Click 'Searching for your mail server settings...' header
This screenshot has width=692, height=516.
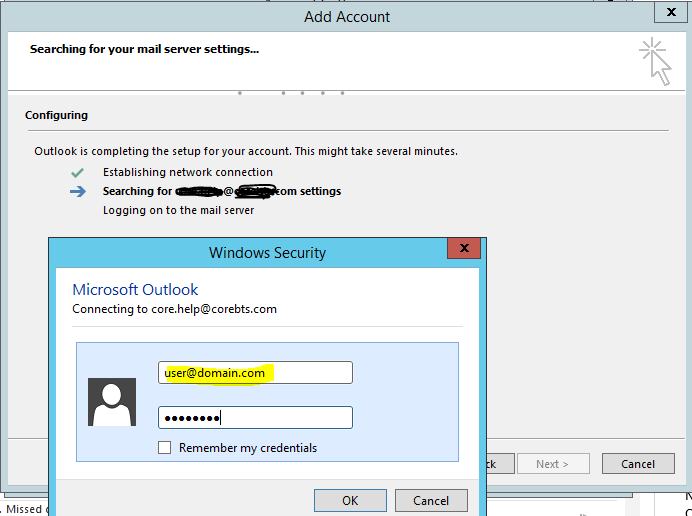coord(144,49)
